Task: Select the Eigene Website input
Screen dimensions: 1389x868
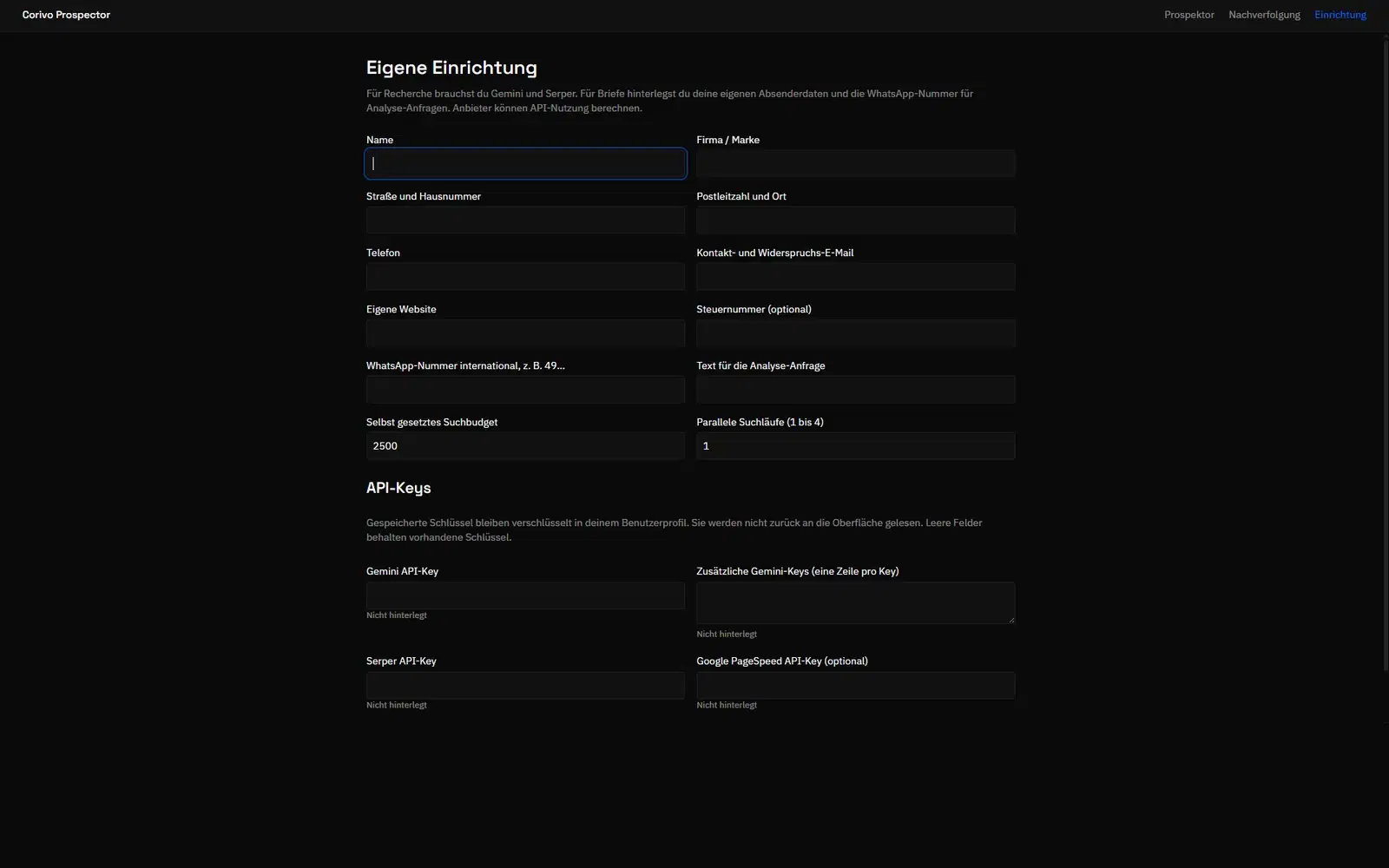Action: point(525,333)
